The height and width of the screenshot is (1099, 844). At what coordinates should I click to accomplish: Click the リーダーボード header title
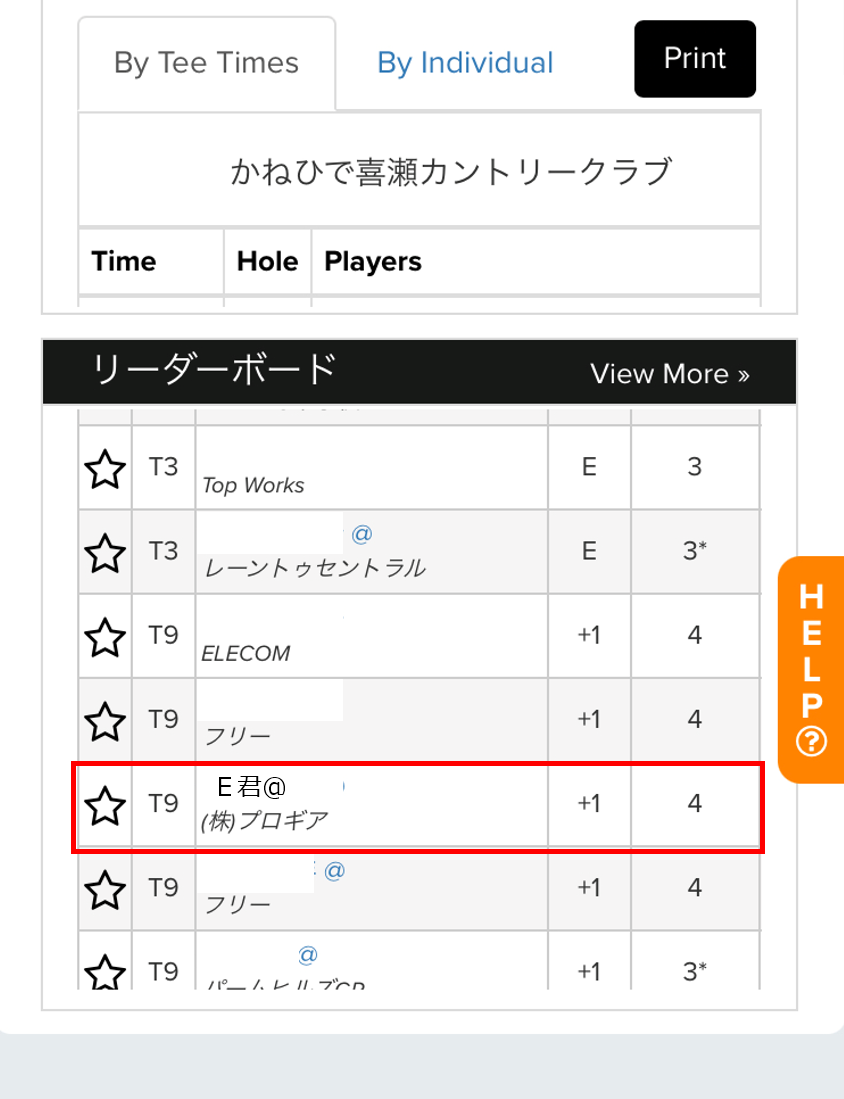click(x=215, y=369)
